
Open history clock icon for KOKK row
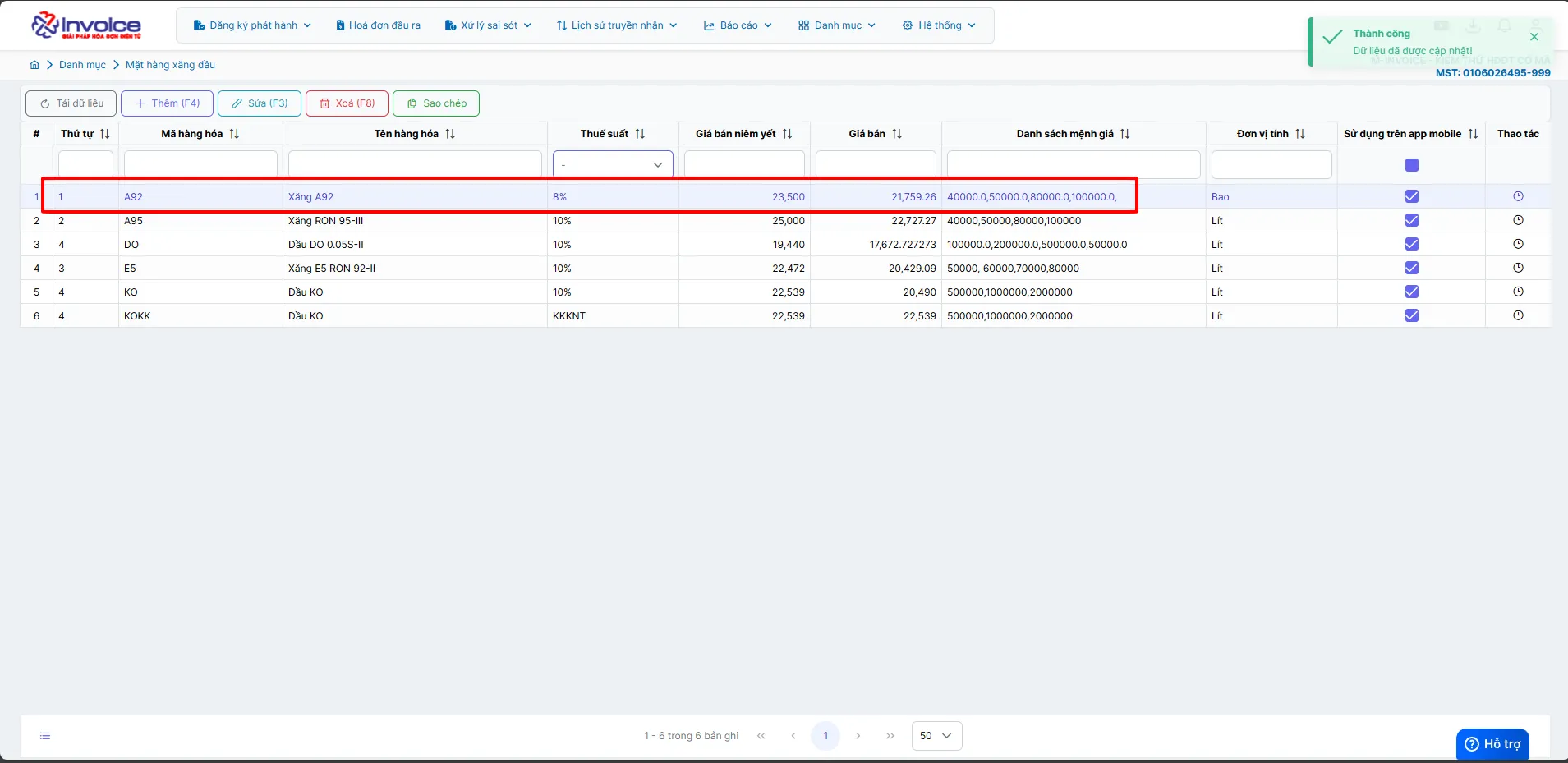coord(1518,315)
